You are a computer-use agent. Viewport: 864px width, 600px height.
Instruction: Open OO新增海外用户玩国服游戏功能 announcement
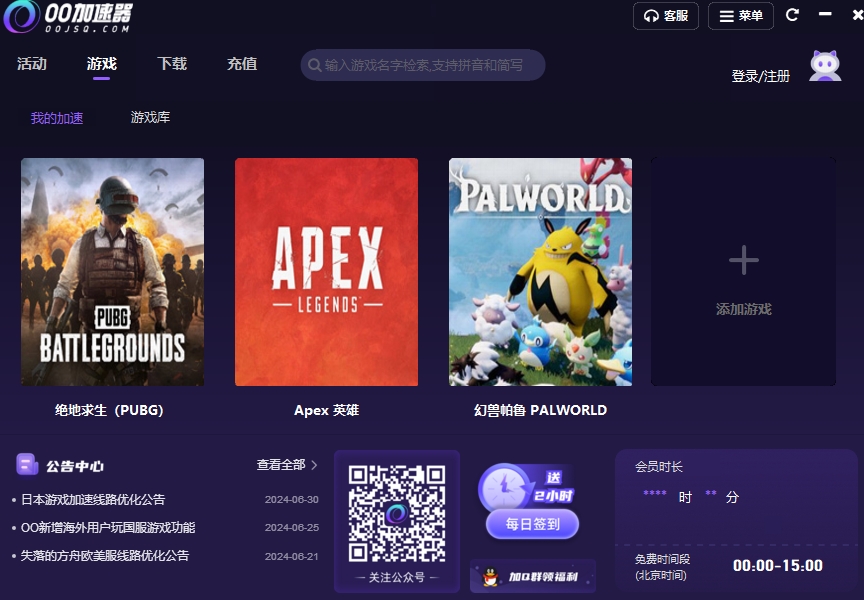click(x=108, y=528)
